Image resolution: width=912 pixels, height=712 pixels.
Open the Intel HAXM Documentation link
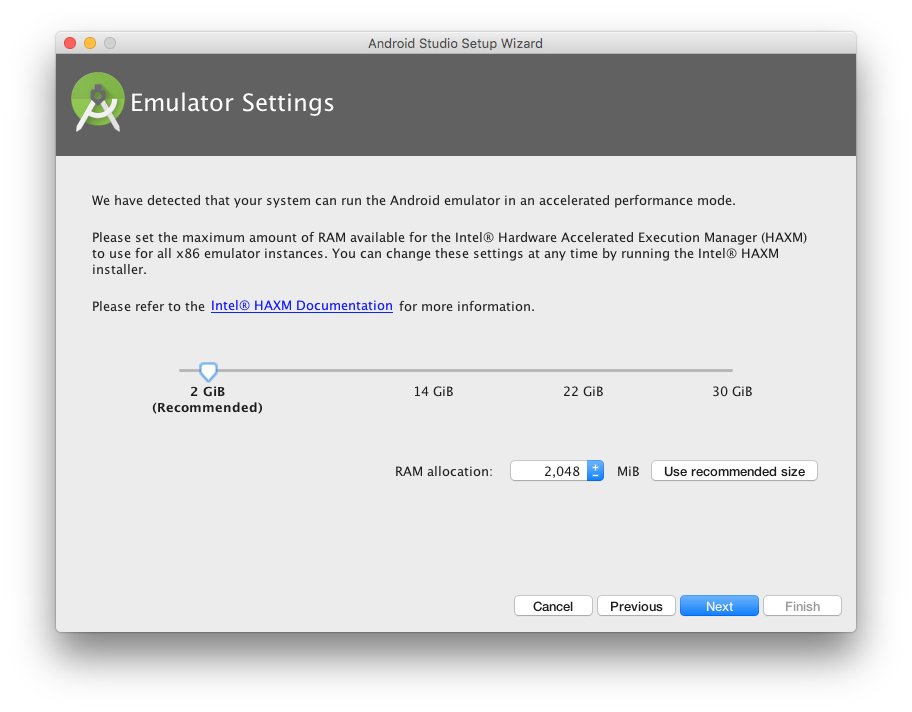click(301, 306)
